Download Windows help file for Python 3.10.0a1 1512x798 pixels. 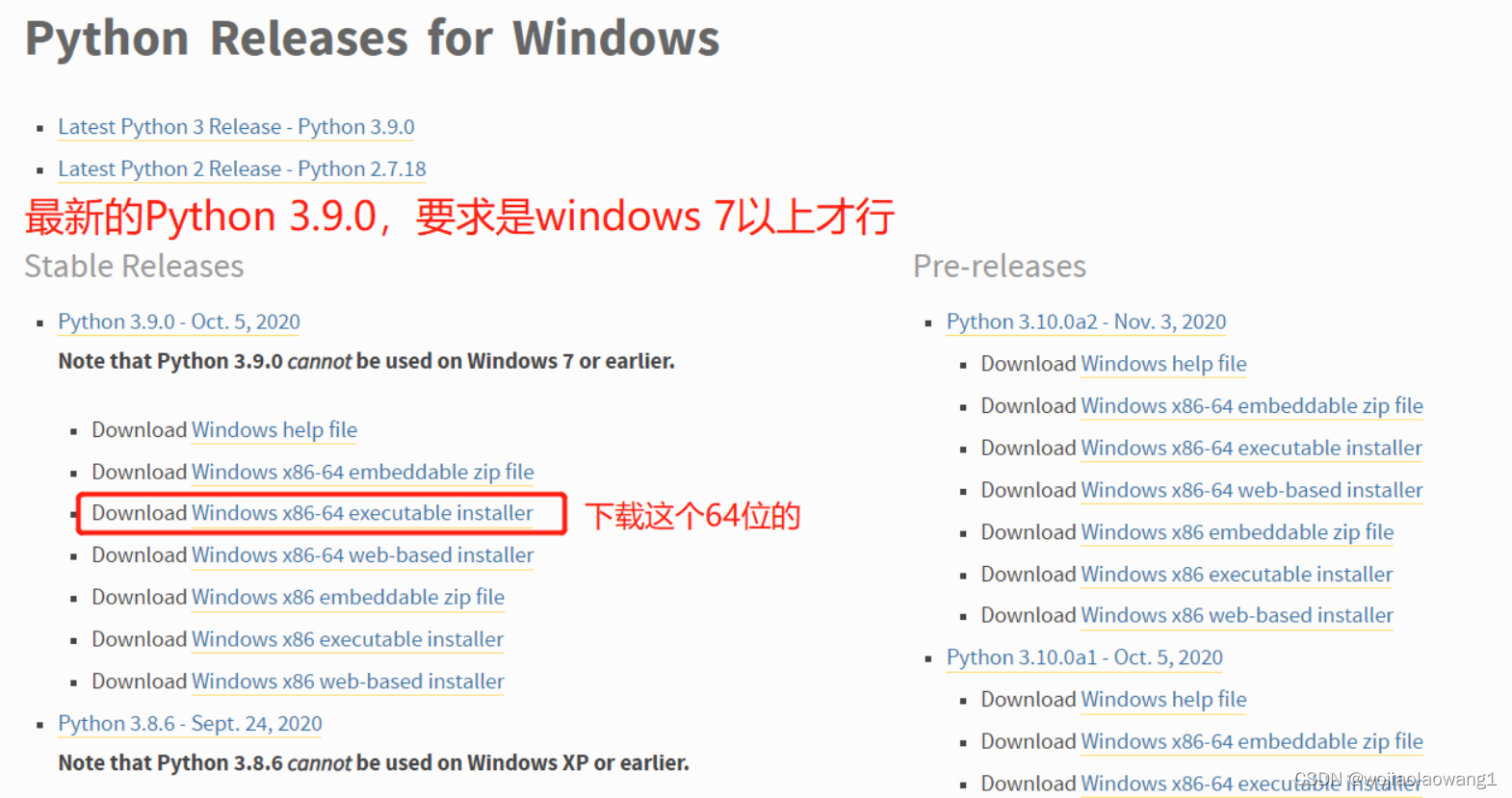pyautogui.click(x=1163, y=700)
